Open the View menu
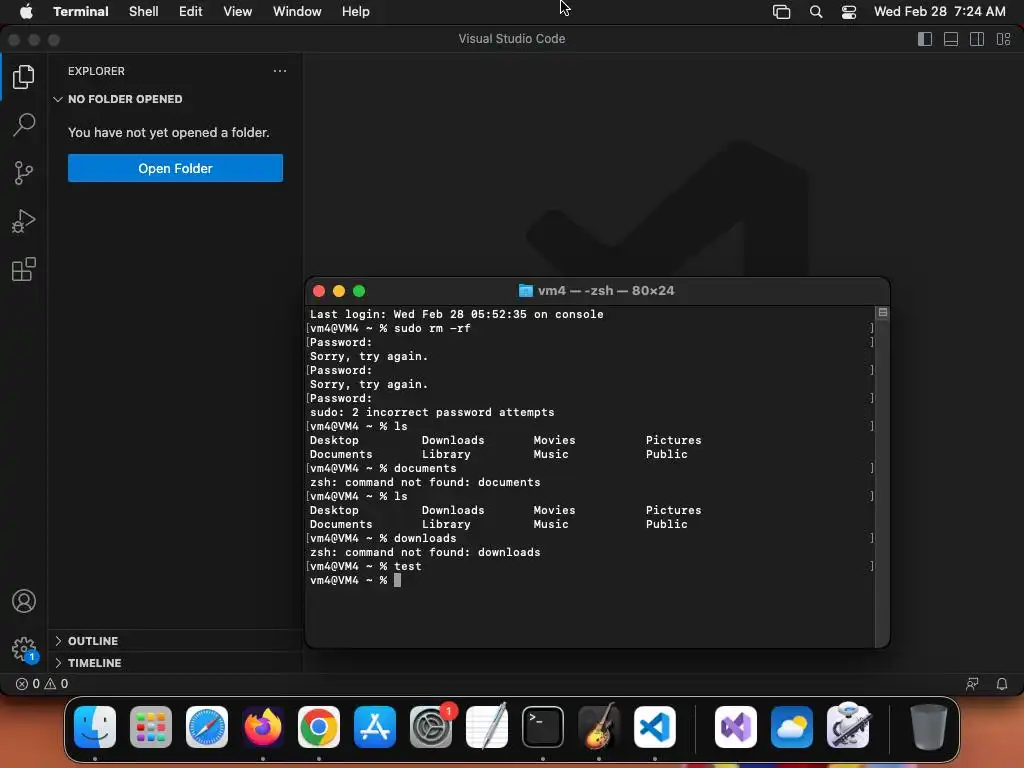Image resolution: width=1024 pixels, height=768 pixels. click(x=238, y=12)
